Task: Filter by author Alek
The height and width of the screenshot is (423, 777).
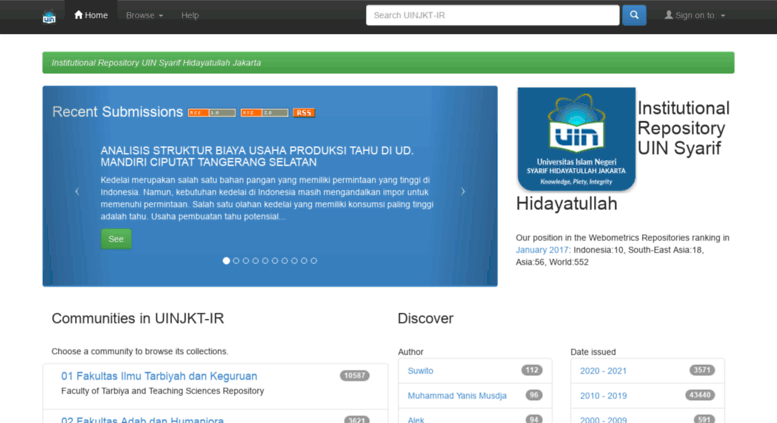Action: 416,420
